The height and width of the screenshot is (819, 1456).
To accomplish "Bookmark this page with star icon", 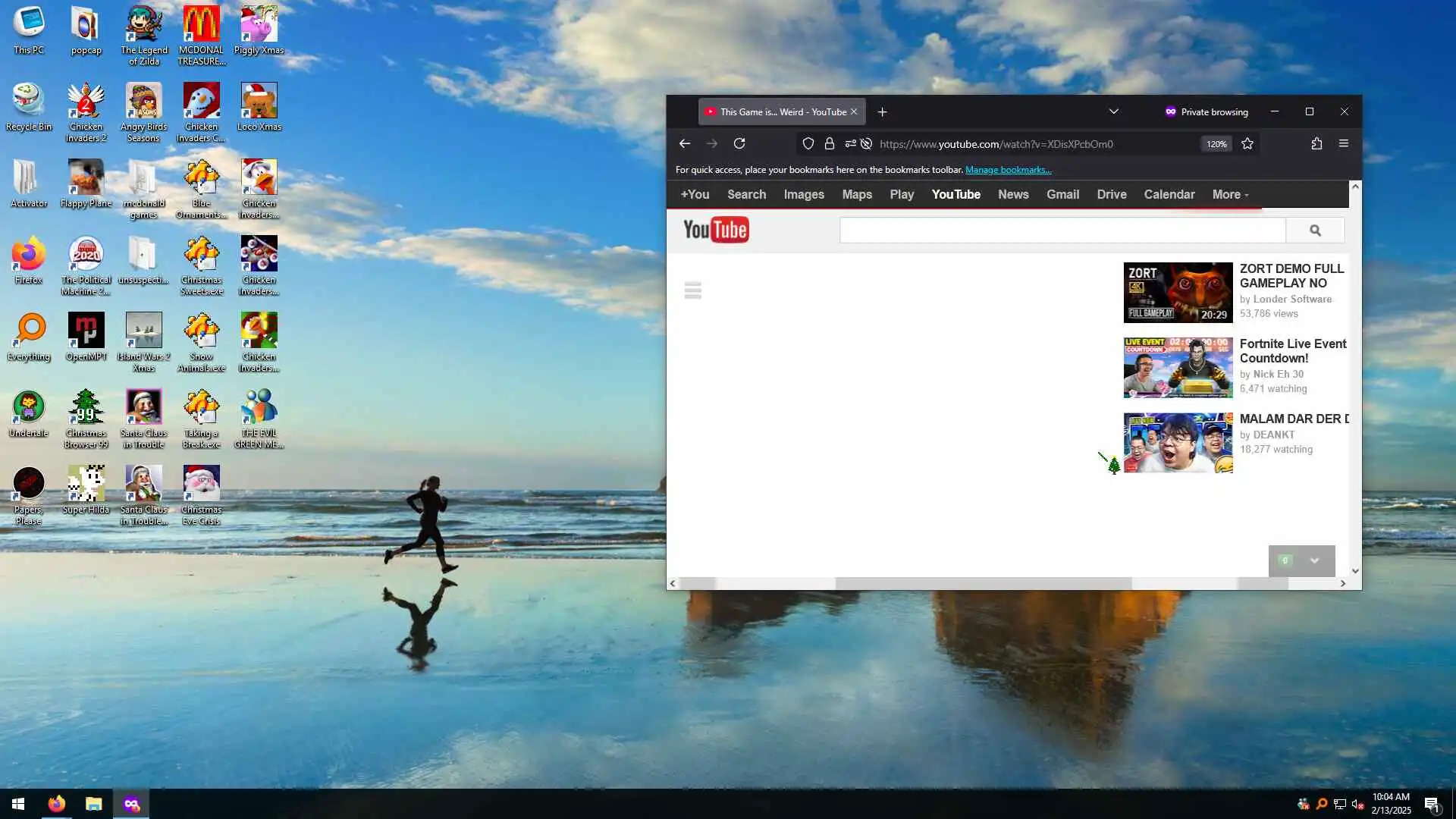I will (x=1247, y=143).
